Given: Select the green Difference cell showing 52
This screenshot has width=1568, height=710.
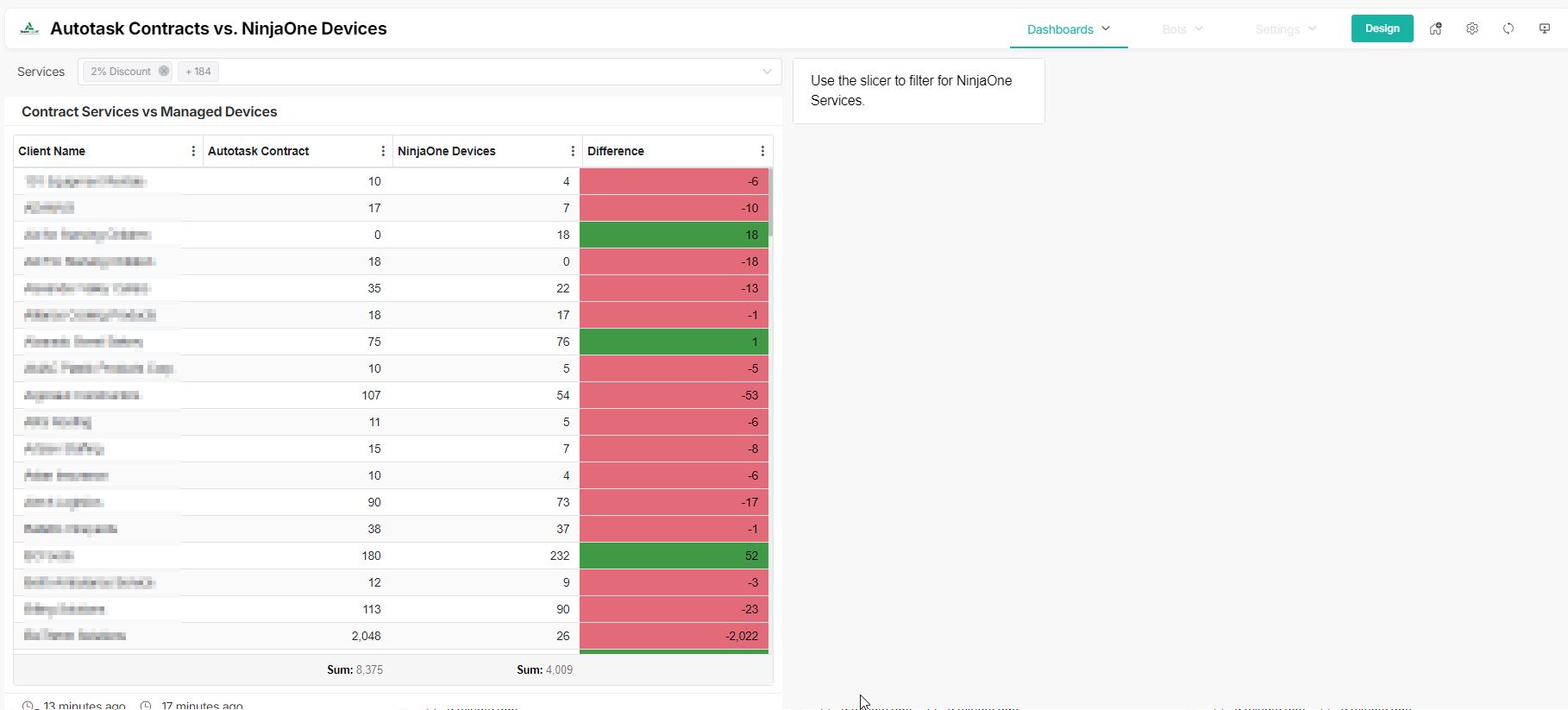Looking at the screenshot, I should 674,556.
